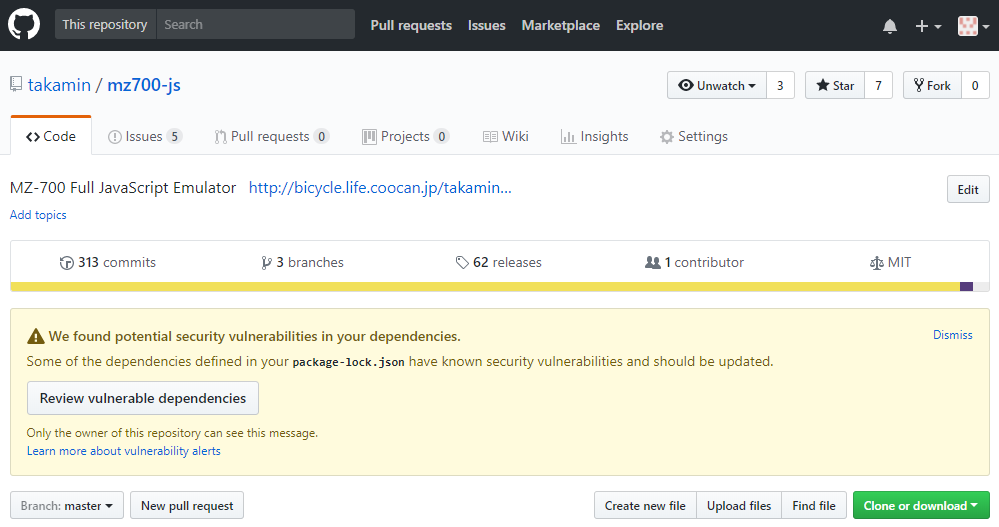999x527 pixels.
Task: Click Add topics link
Action: [38, 215]
